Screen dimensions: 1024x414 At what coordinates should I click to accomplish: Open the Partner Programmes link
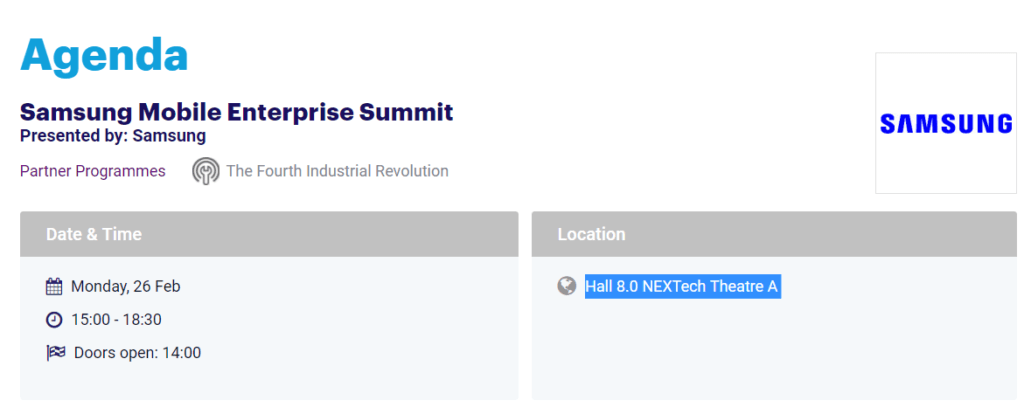(93, 171)
